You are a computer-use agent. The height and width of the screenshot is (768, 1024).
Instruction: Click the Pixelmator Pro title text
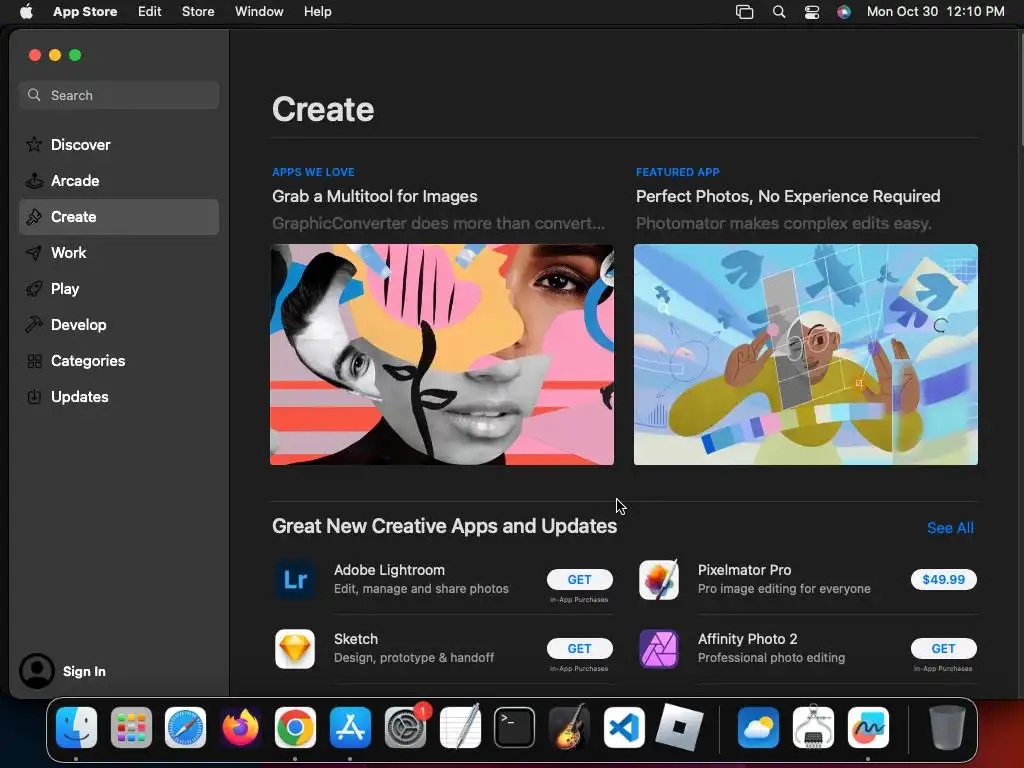point(744,570)
